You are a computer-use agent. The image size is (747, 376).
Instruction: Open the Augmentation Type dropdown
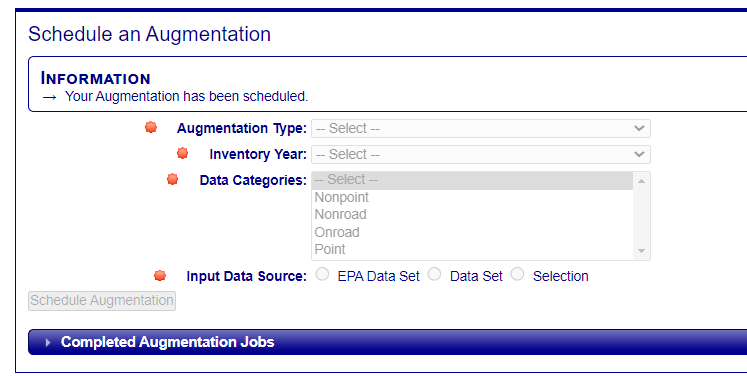coord(481,129)
